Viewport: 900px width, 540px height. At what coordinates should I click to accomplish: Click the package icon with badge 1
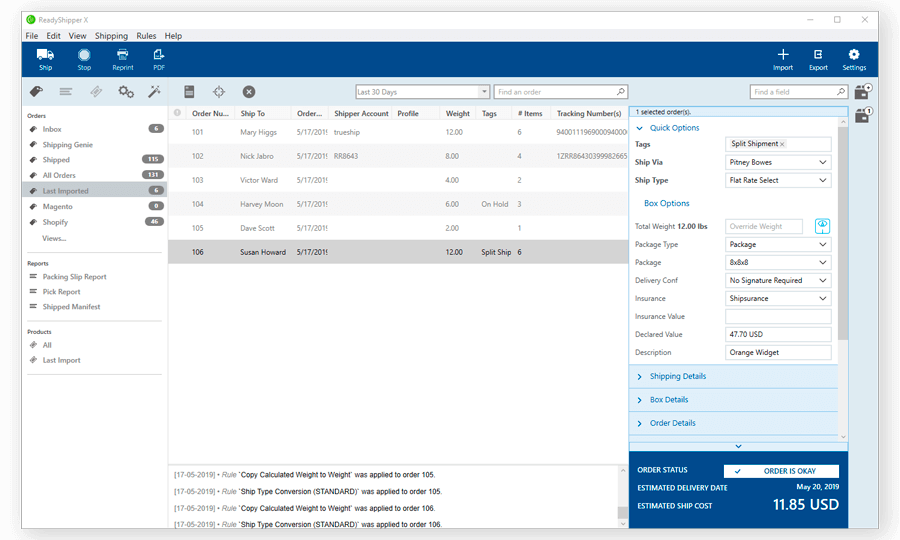coord(863,114)
